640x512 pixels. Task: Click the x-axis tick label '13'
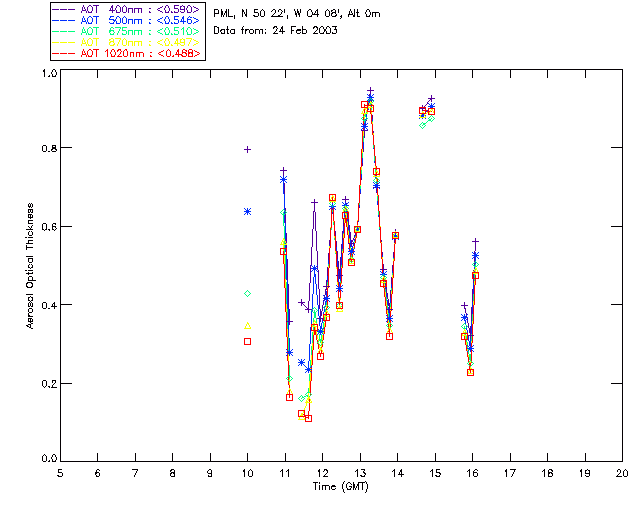click(x=360, y=473)
